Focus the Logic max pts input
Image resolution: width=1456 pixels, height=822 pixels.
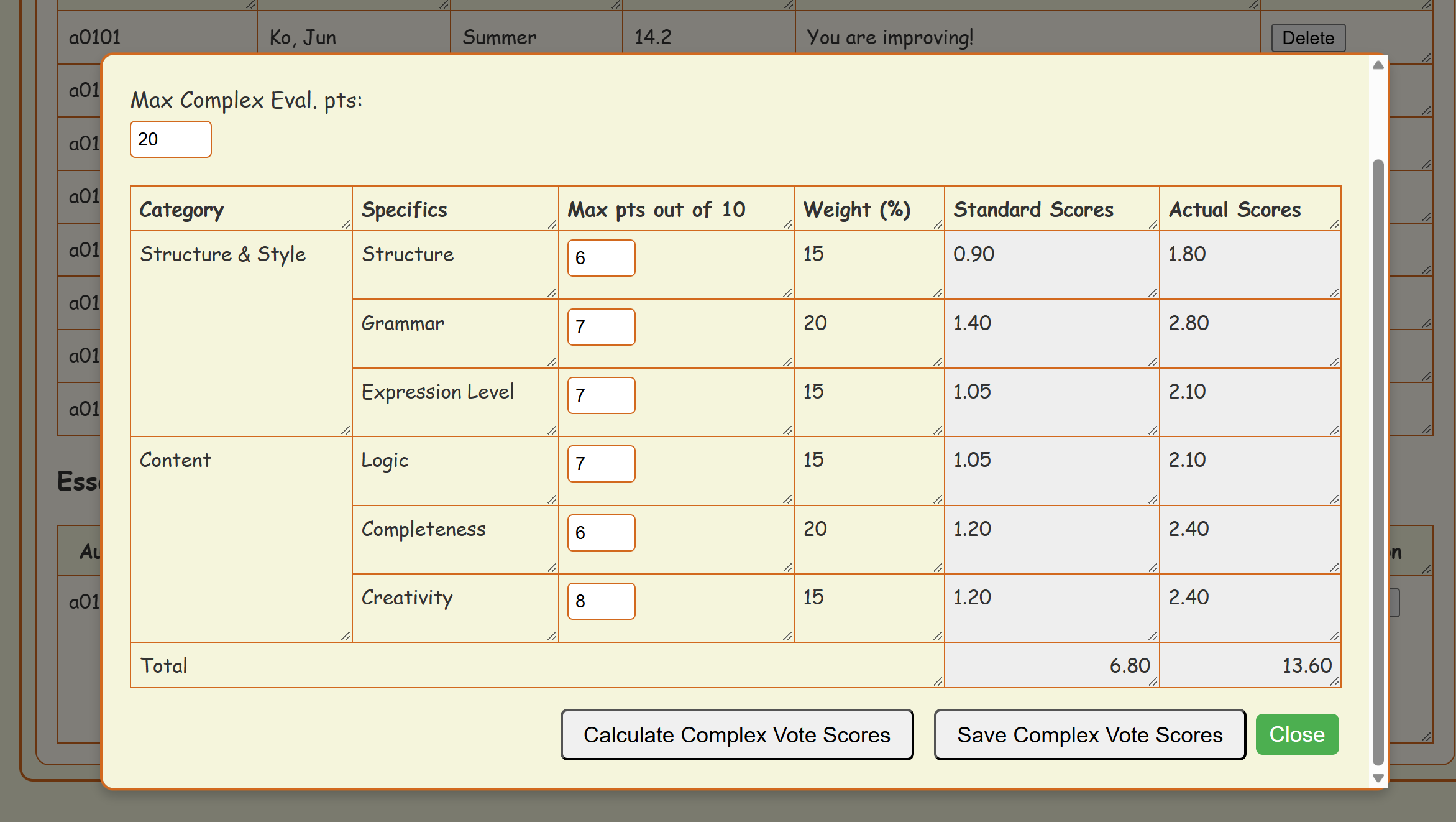[x=601, y=464]
